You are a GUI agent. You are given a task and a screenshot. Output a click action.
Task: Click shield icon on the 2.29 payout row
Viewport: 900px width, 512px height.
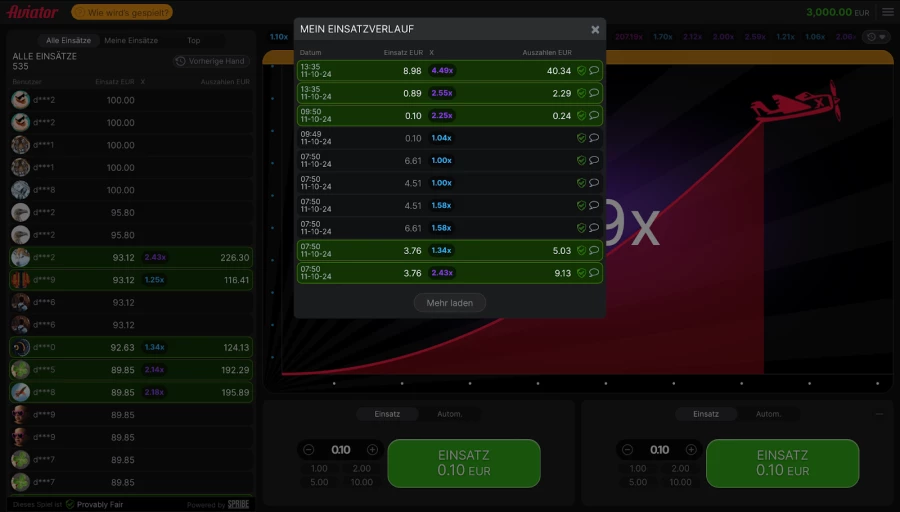[581, 93]
